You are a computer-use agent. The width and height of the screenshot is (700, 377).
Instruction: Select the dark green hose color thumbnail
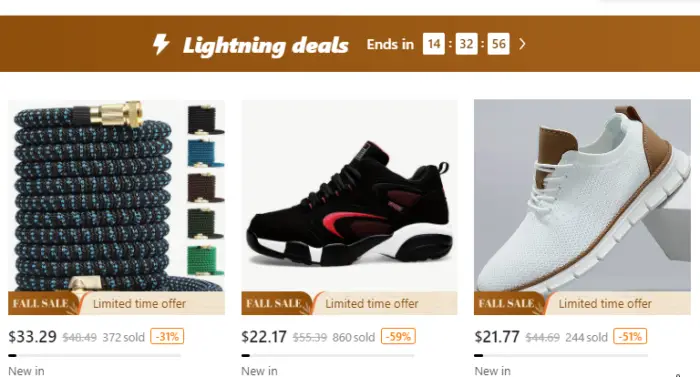205,223
